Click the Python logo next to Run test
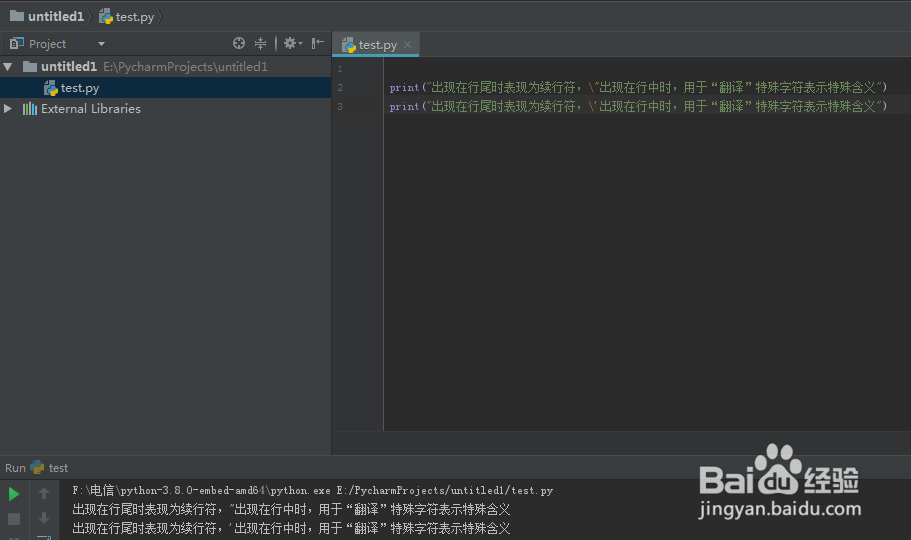 (x=37, y=467)
